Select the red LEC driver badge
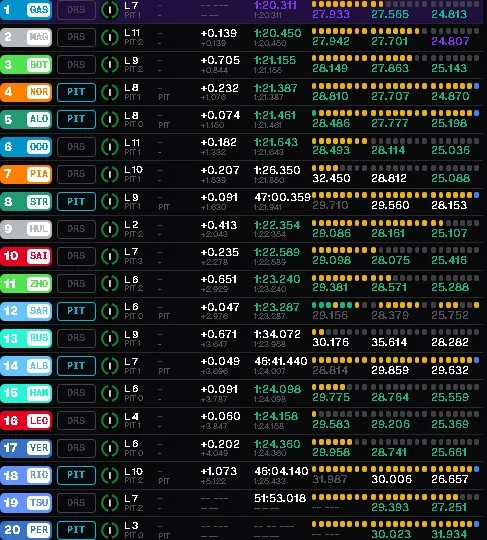Screen dimensions: 487x540 pos(26,420)
